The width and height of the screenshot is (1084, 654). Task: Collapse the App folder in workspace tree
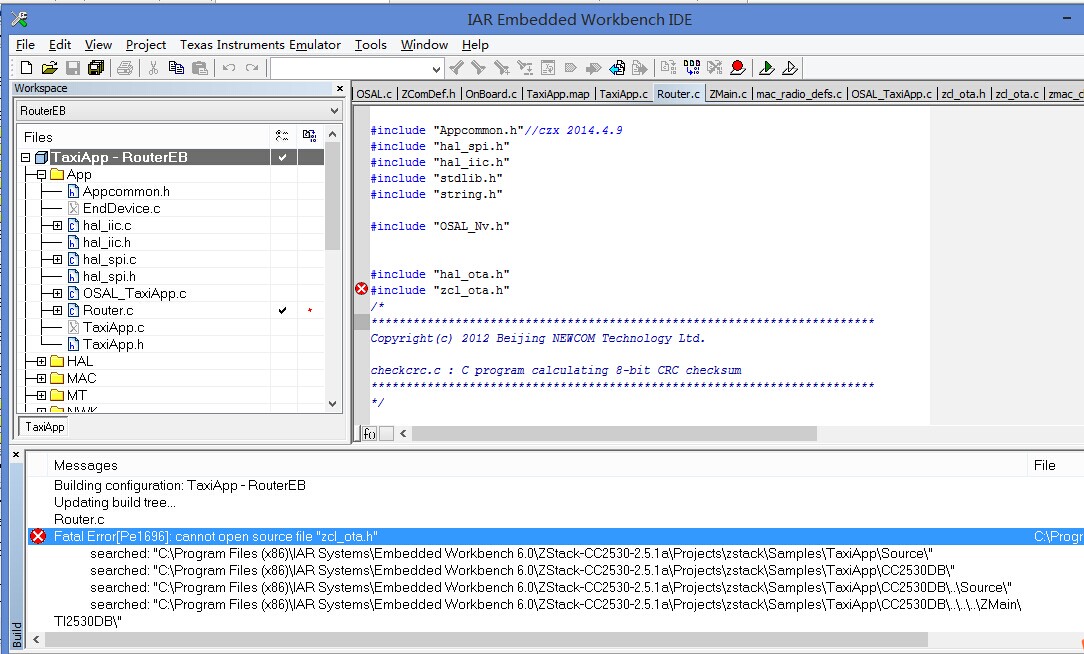tap(41, 175)
